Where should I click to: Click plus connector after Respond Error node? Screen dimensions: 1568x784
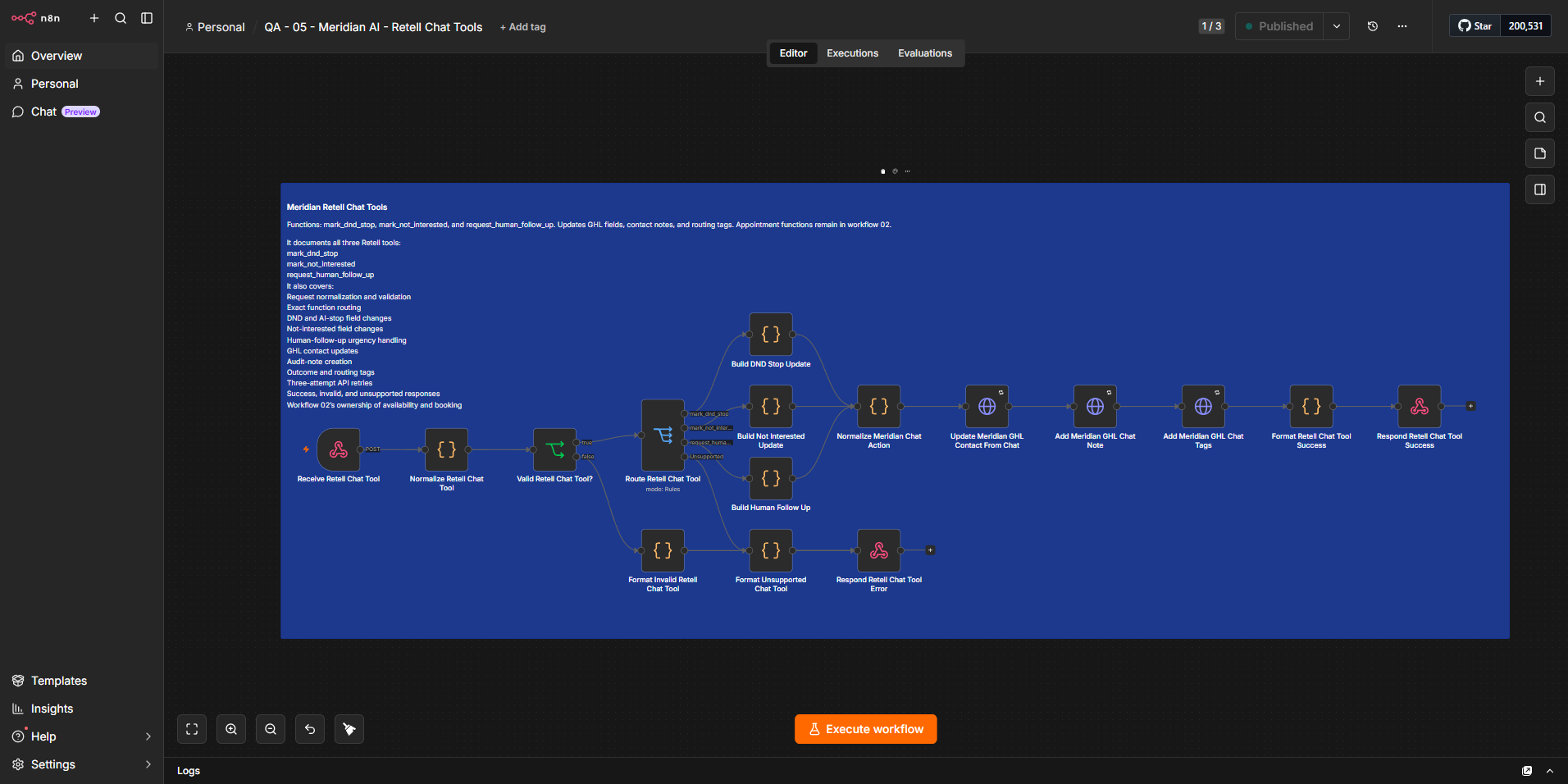point(930,550)
